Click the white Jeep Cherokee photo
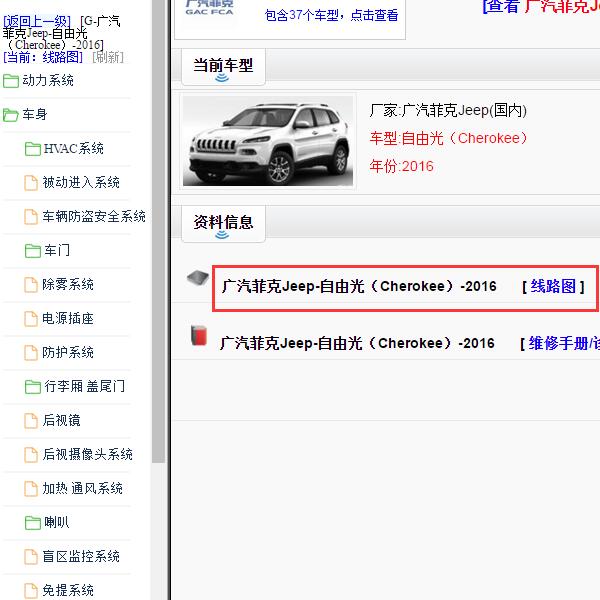The height and width of the screenshot is (600, 600). [x=268, y=141]
